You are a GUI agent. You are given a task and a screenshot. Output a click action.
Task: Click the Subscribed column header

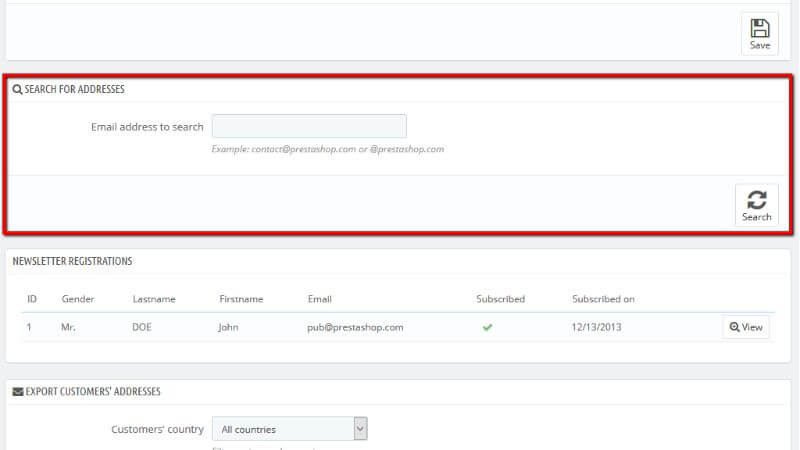point(501,299)
